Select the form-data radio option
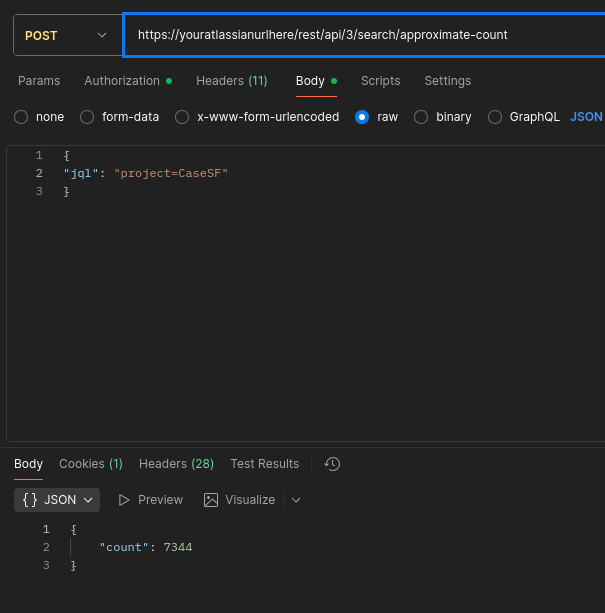 [x=87, y=117]
